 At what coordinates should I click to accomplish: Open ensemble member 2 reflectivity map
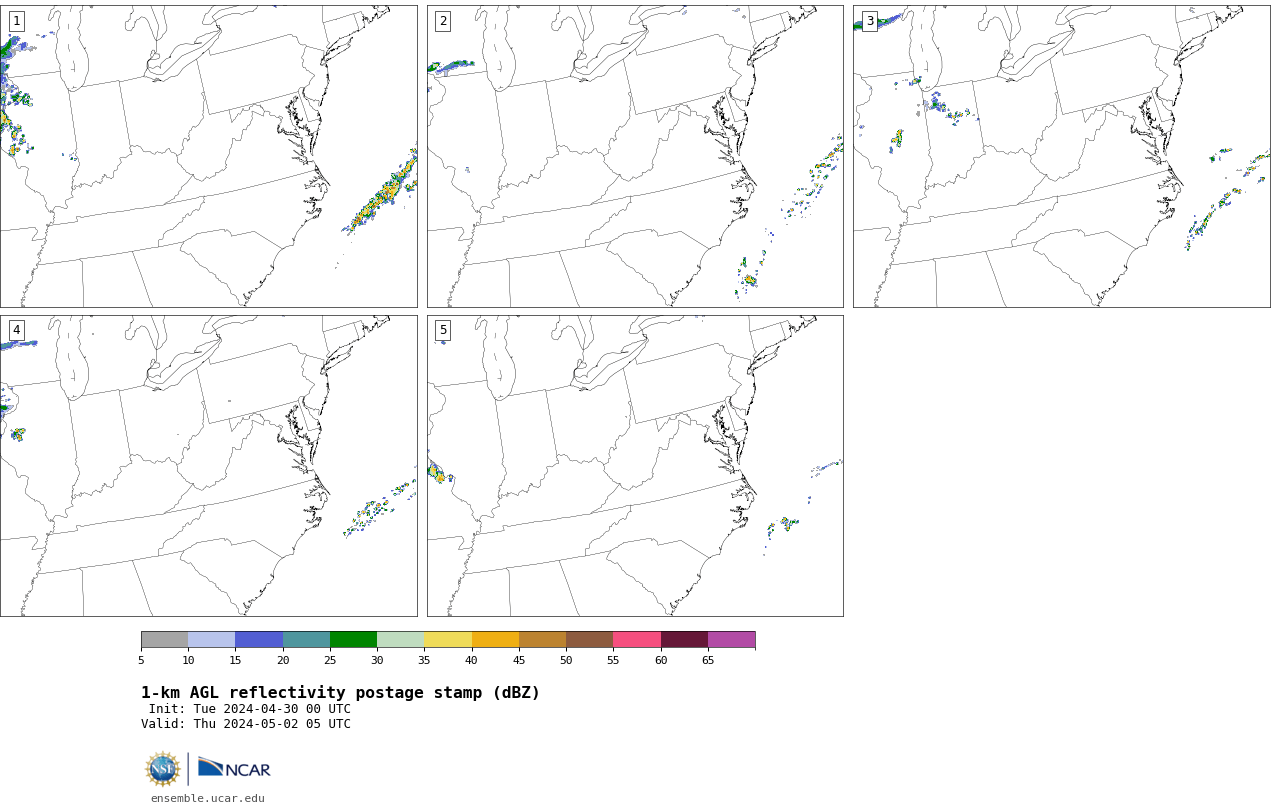(x=635, y=156)
